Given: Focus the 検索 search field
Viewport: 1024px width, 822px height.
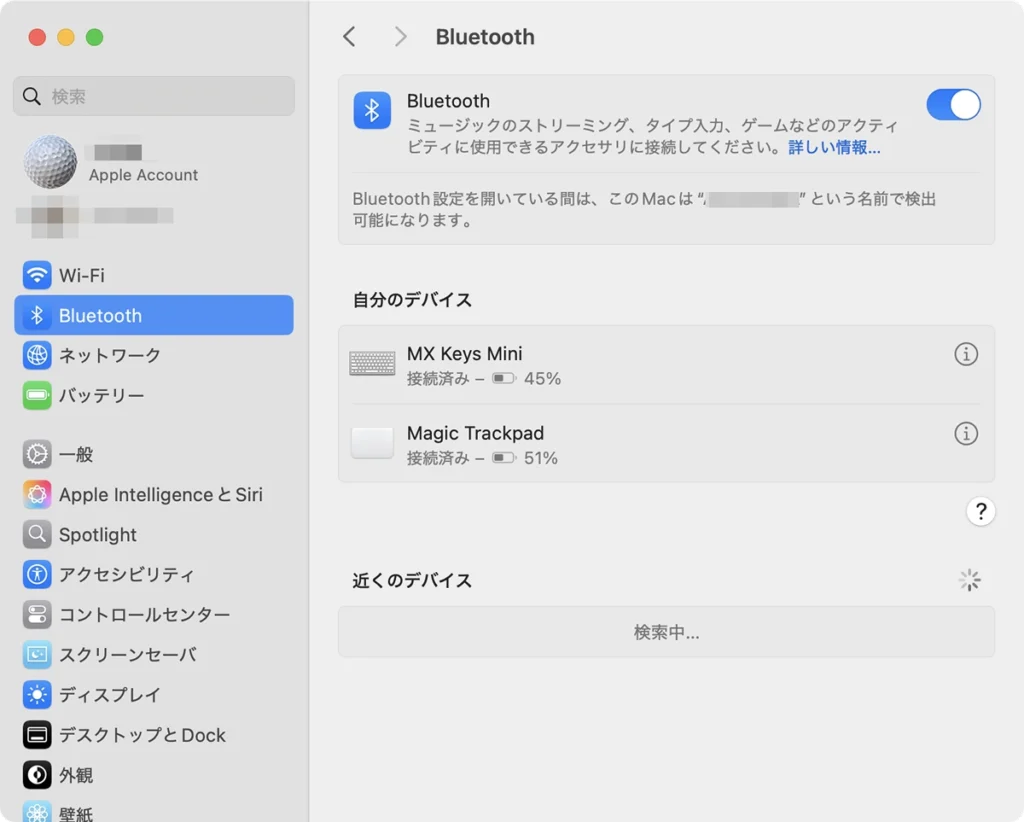Looking at the screenshot, I should point(153,96).
